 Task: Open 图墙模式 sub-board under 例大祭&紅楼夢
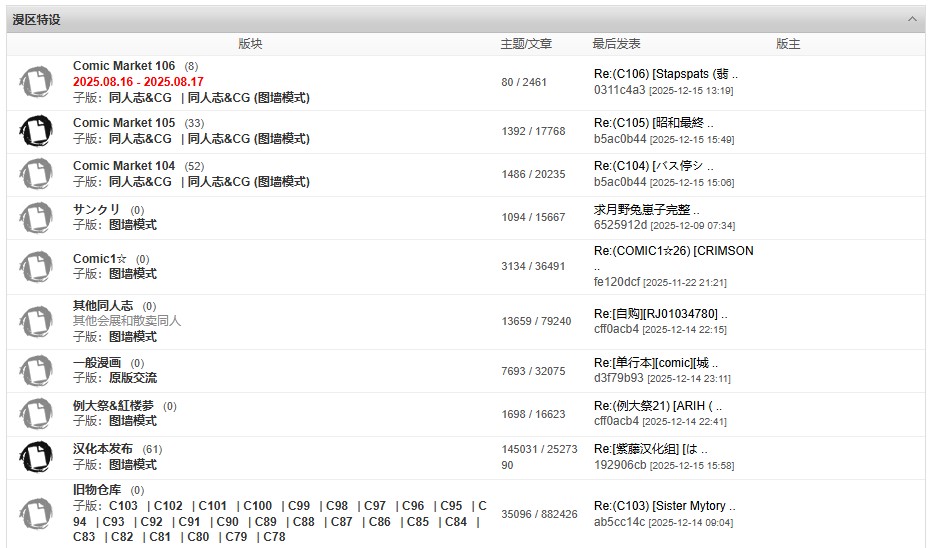point(132,421)
